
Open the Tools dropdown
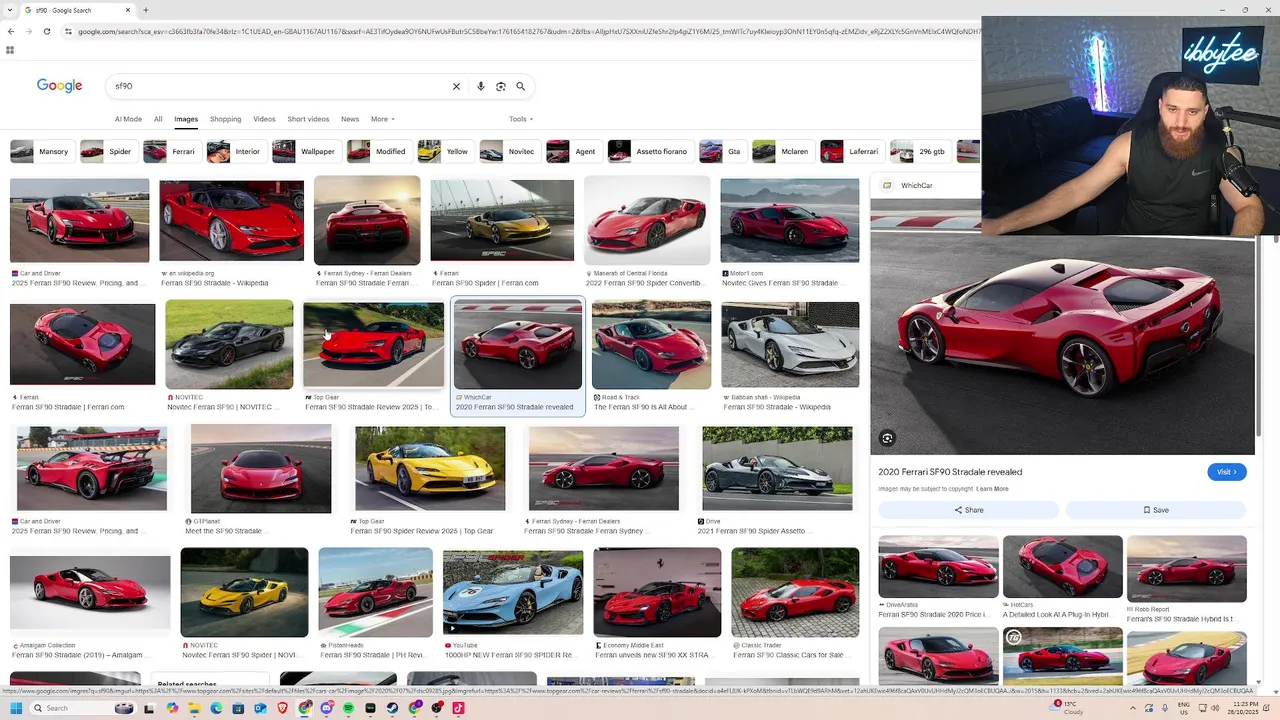[x=521, y=119]
